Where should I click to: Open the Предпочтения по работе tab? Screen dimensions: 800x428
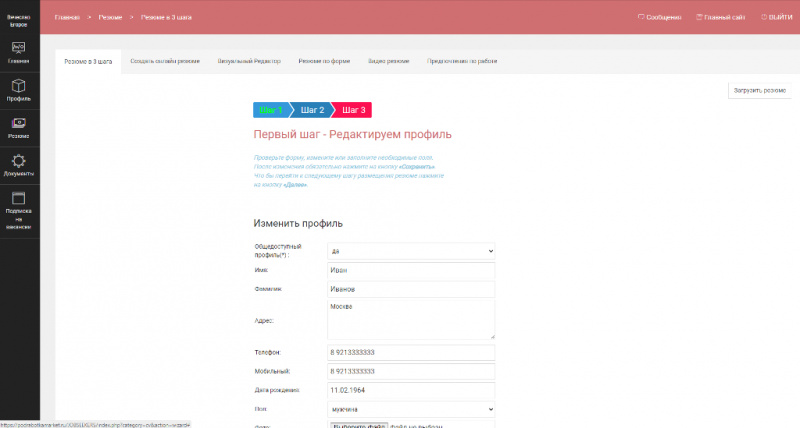pyautogui.click(x=462, y=61)
